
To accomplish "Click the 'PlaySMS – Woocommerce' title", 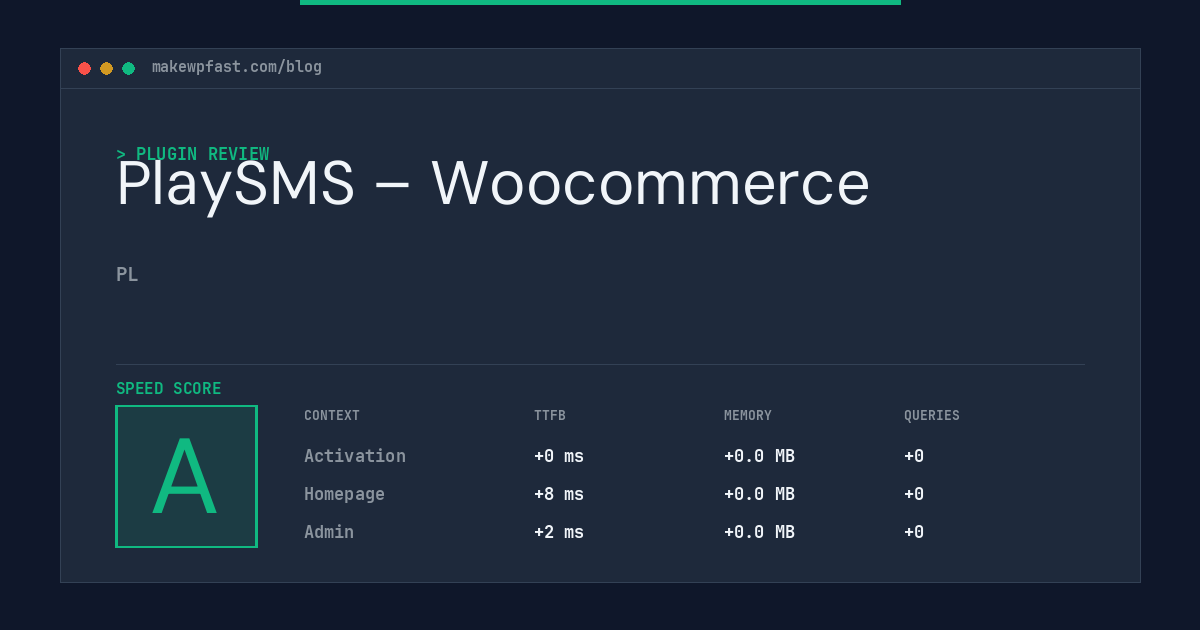I will tap(493, 184).
